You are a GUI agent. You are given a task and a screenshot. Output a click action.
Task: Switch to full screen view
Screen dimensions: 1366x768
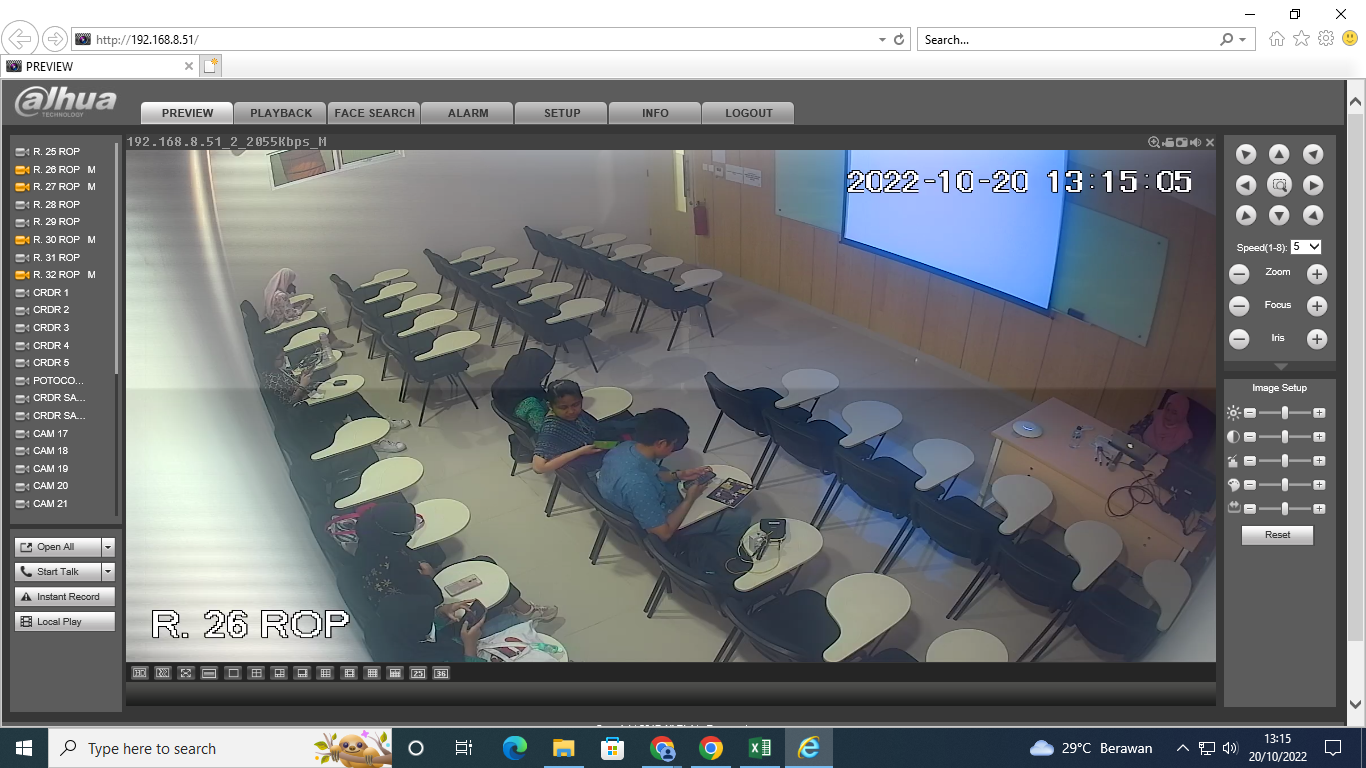click(x=186, y=673)
